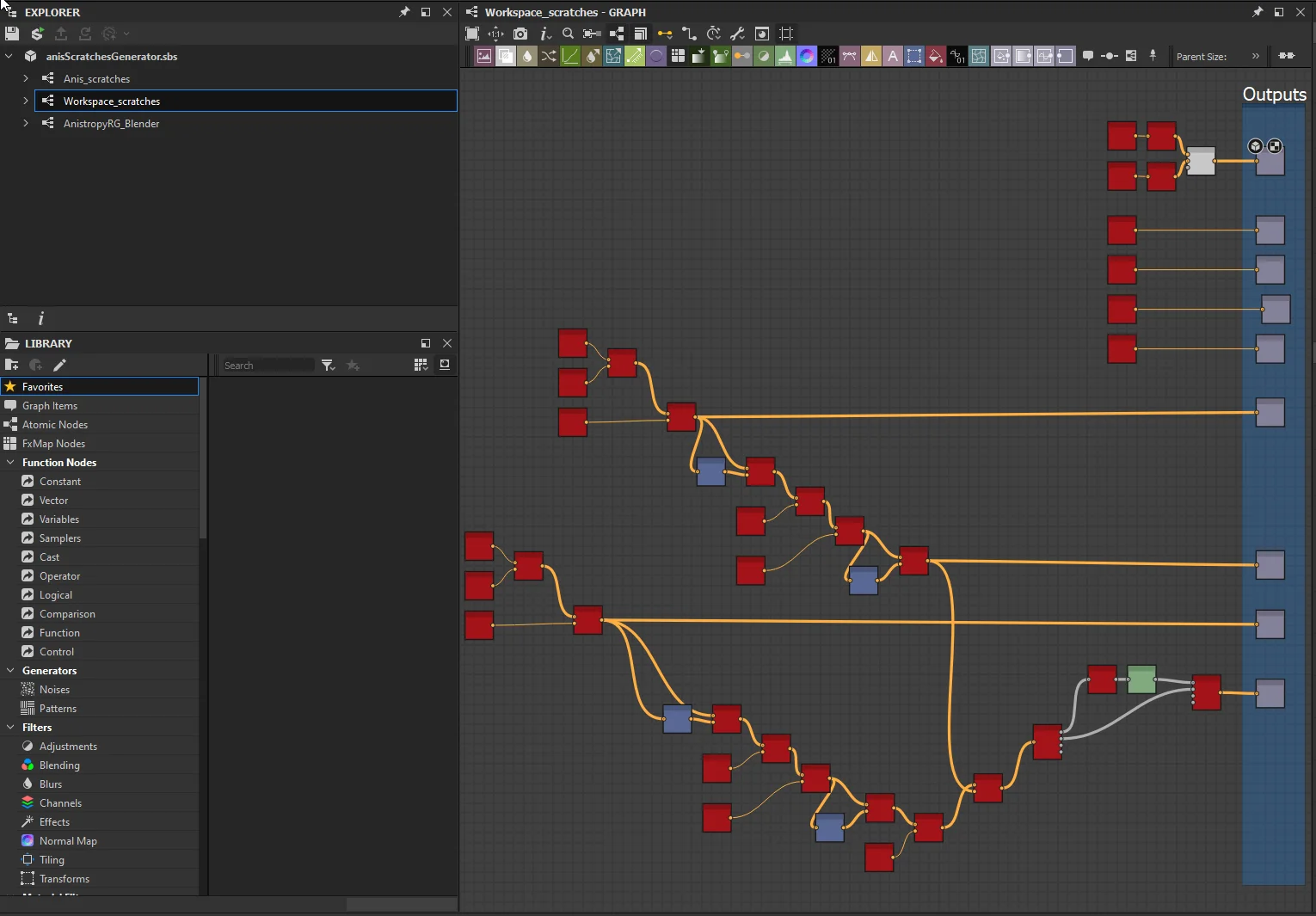Create a Text node using the A icon
Viewport: 1316px width, 916px height.
[x=893, y=56]
